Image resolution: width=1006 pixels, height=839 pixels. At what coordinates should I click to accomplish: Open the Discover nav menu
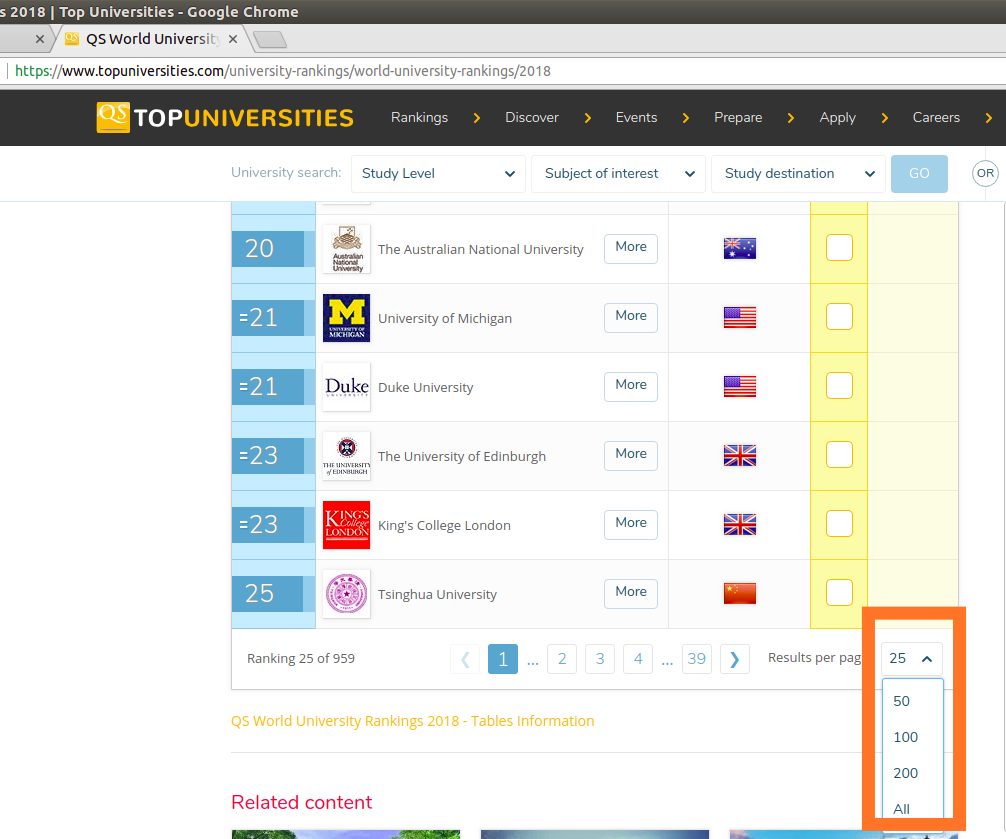(532, 117)
